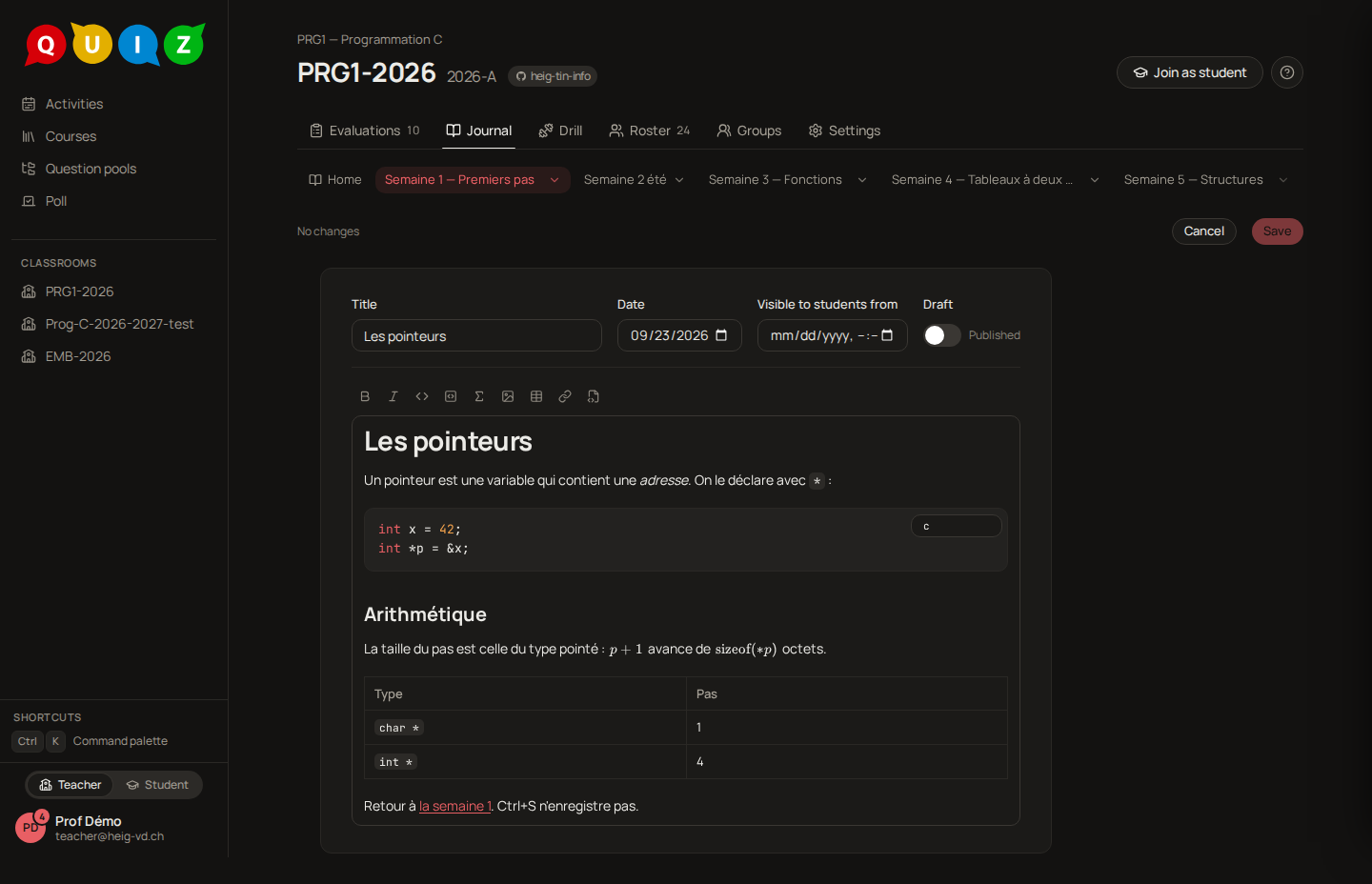1372x884 pixels.
Task: Open the calendar picker in the Visible to students field
Action: (887, 335)
